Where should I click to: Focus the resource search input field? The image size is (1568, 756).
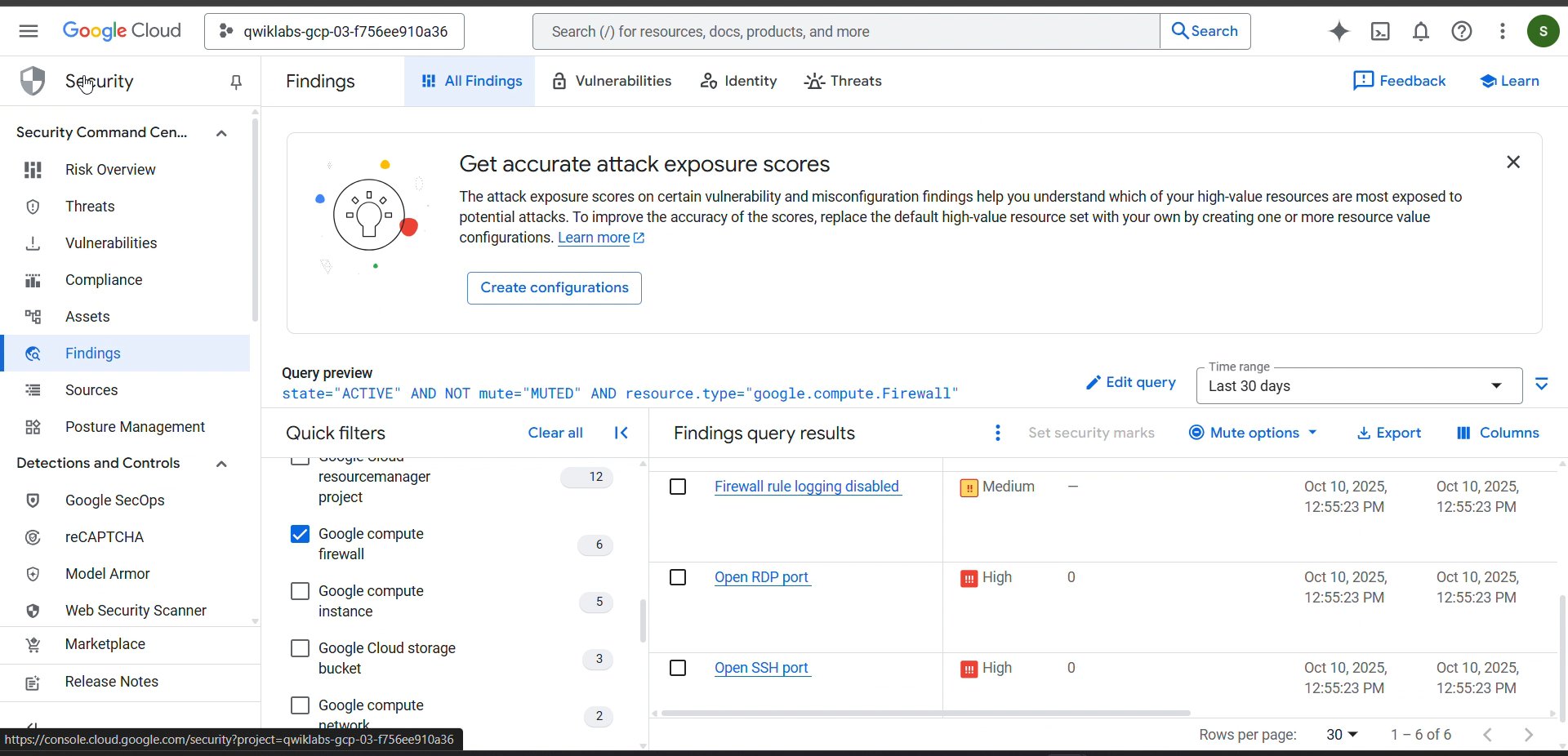click(x=846, y=31)
